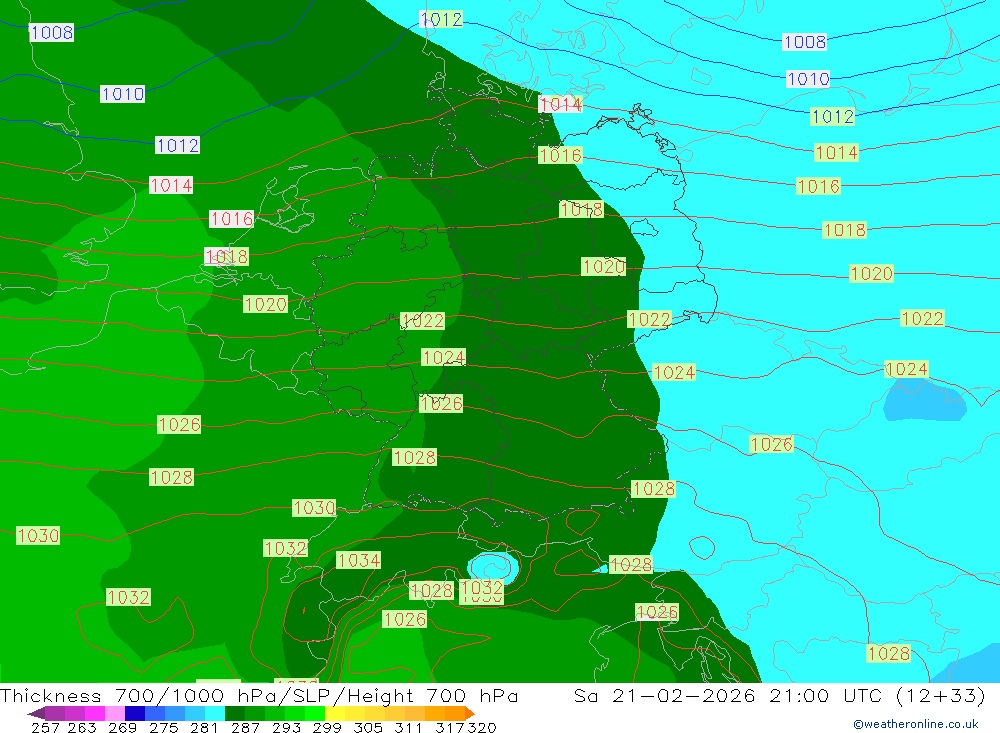Click the map title 'Thickness 700/1000 hPa/SLP/Height 700 hPa'
The height and width of the screenshot is (733, 1000).
click(x=259, y=695)
